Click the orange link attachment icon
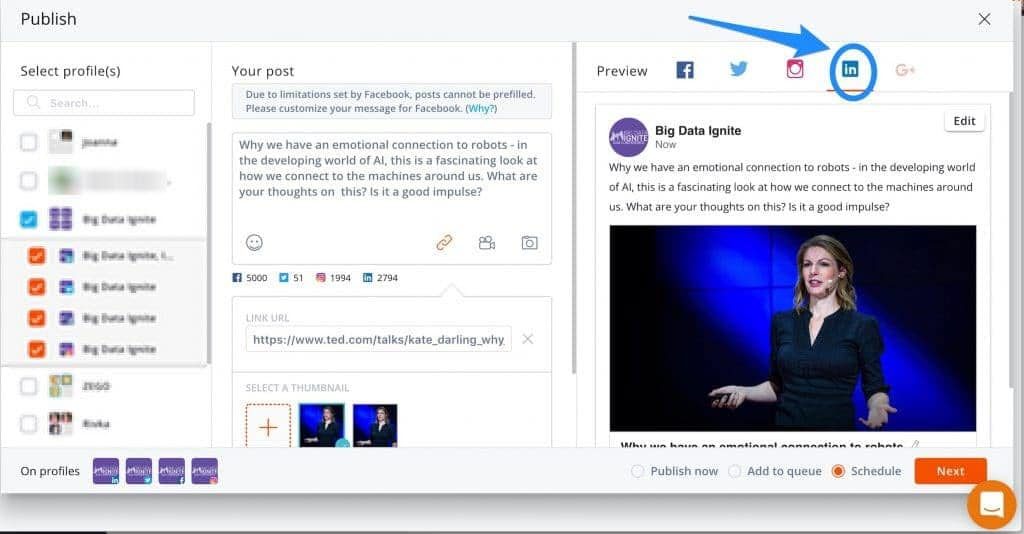 click(x=444, y=242)
